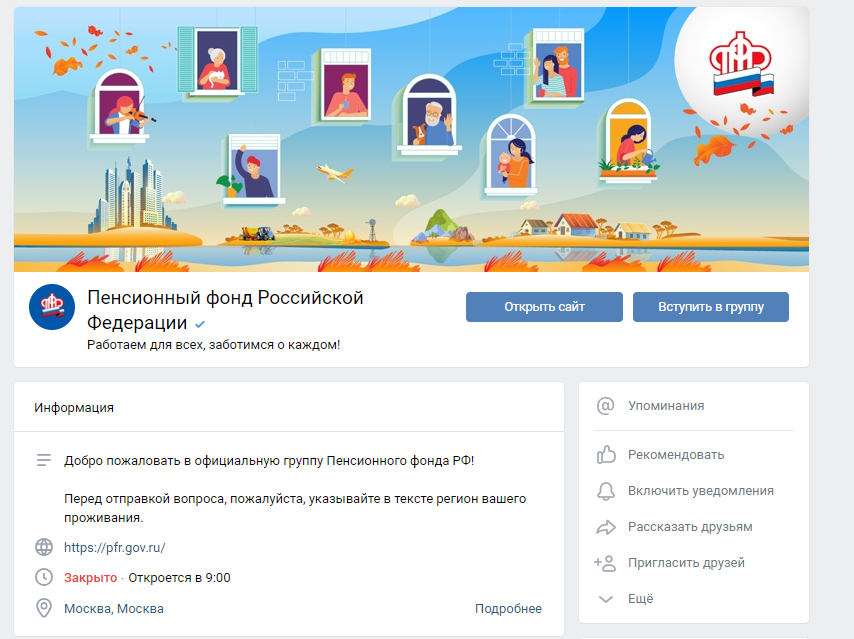Click the text Откроется в 9:00
Screen dimensions: 854x639
pos(179,578)
